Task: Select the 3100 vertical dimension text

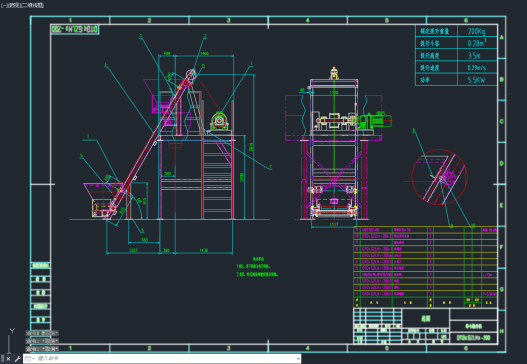Action: (242, 177)
